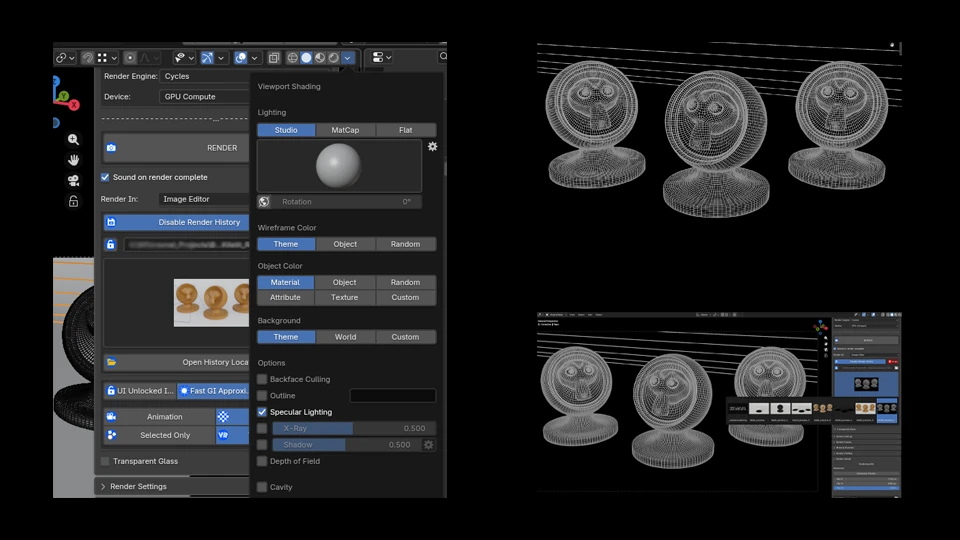Image resolution: width=960 pixels, height=540 pixels.
Task: Click the blurred history path field
Action: [187, 245]
